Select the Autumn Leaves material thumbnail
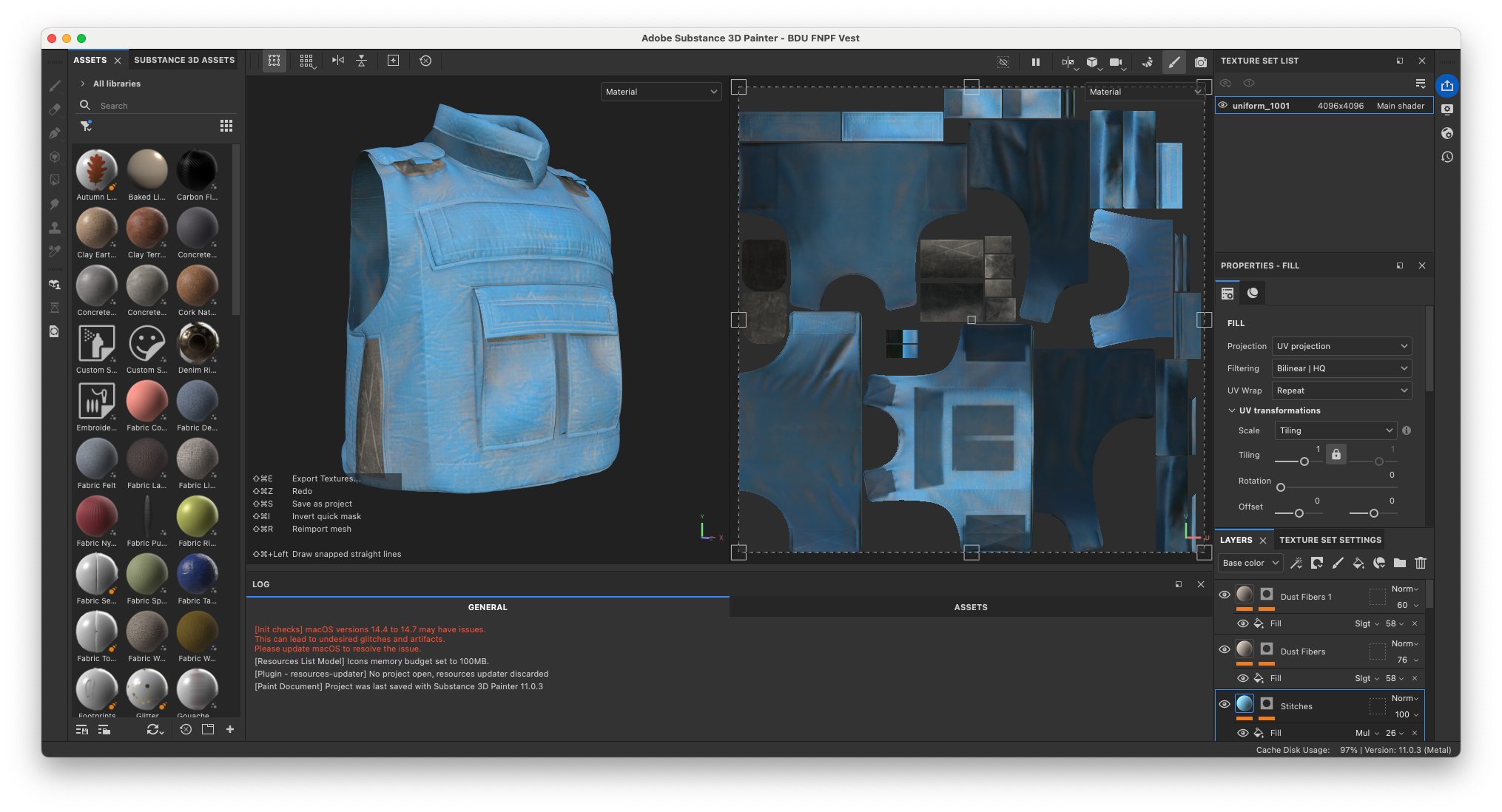Image resolution: width=1502 pixels, height=812 pixels. pos(97,169)
